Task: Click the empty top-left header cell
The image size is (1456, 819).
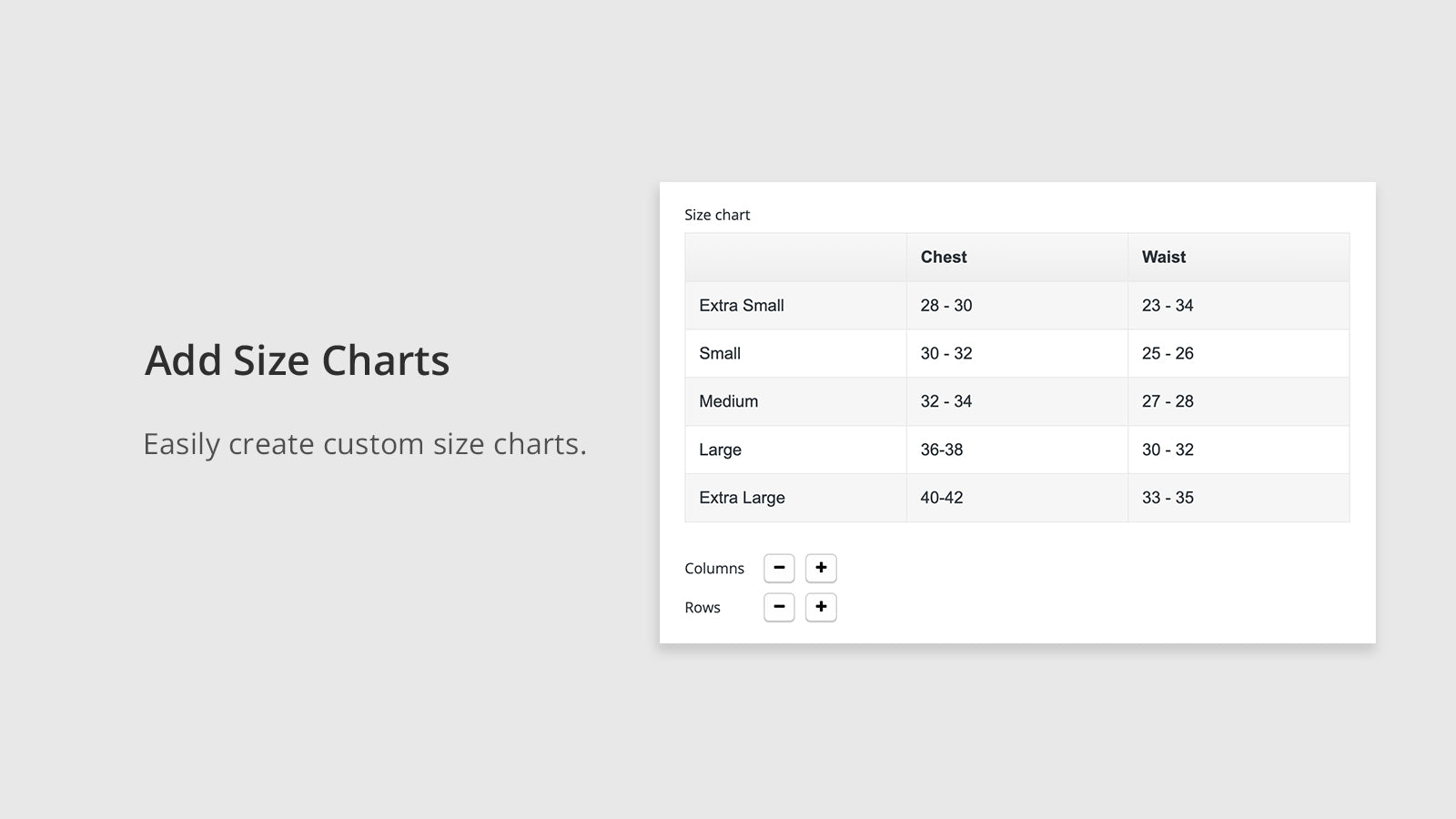Action: tap(795, 257)
